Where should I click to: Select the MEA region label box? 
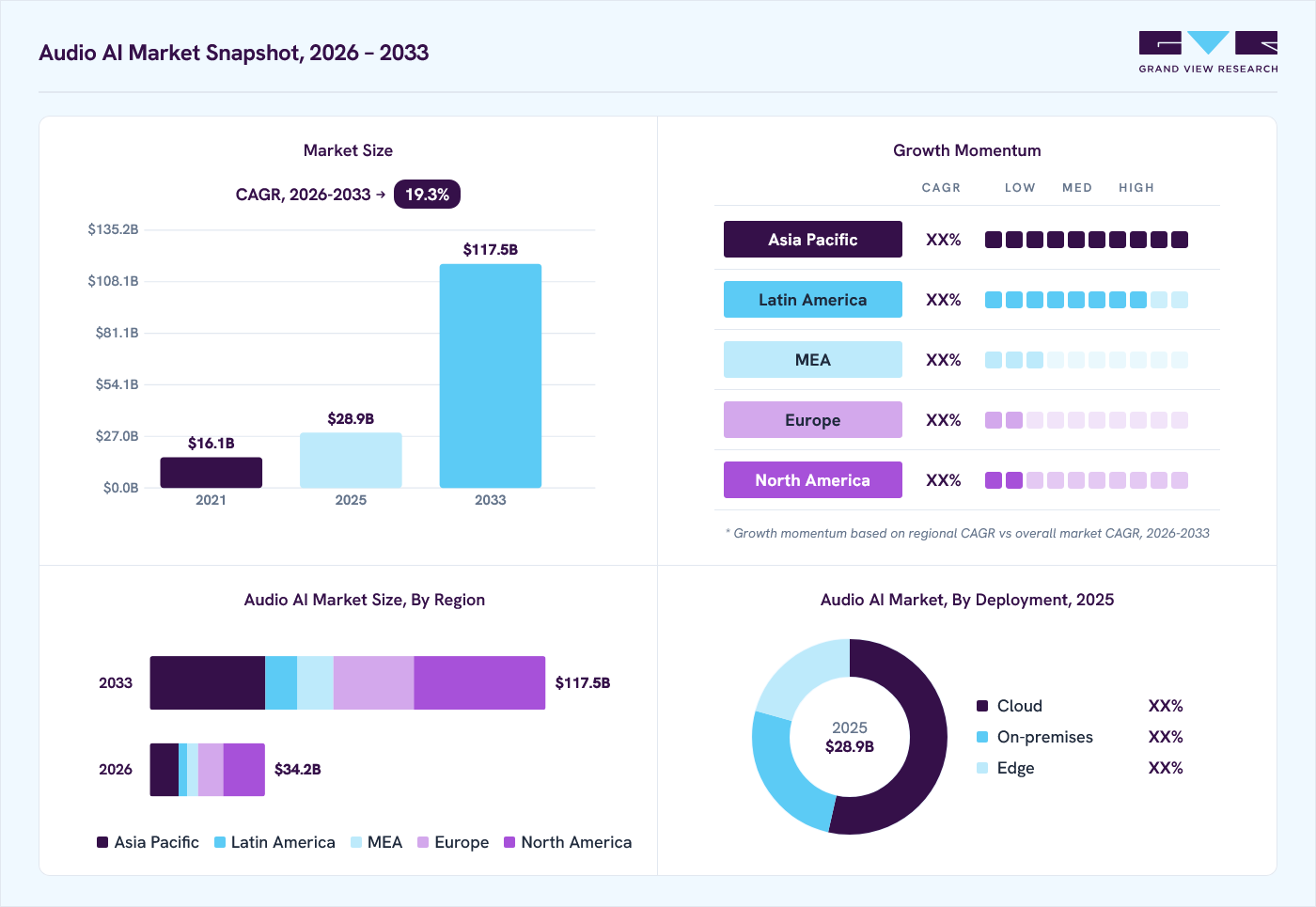tap(813, 360)
